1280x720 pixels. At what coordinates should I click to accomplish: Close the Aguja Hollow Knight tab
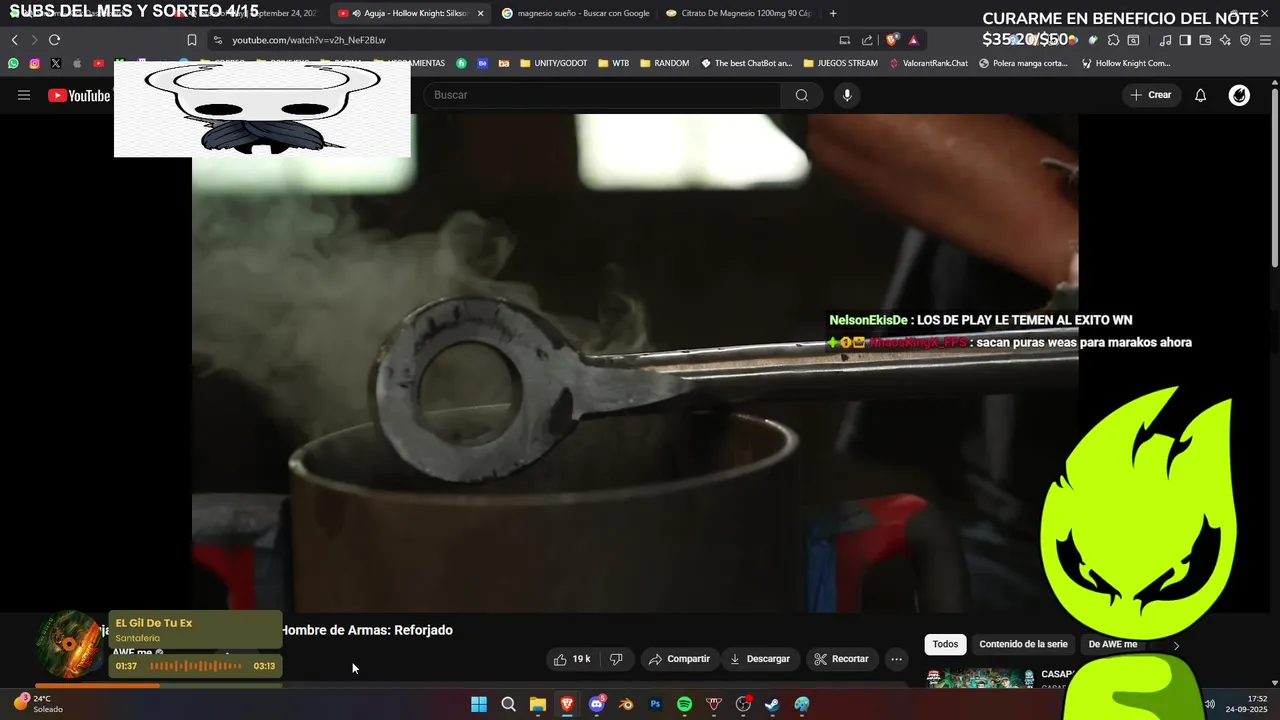(x=480, y=13)
